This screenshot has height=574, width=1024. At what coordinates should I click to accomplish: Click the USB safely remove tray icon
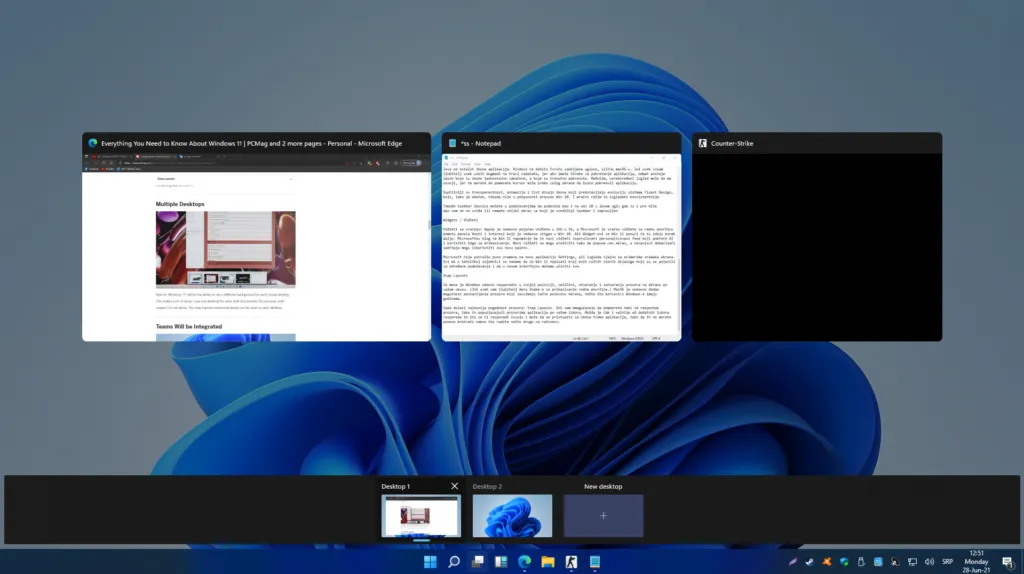pyautogui.click(x=861, y=562)
